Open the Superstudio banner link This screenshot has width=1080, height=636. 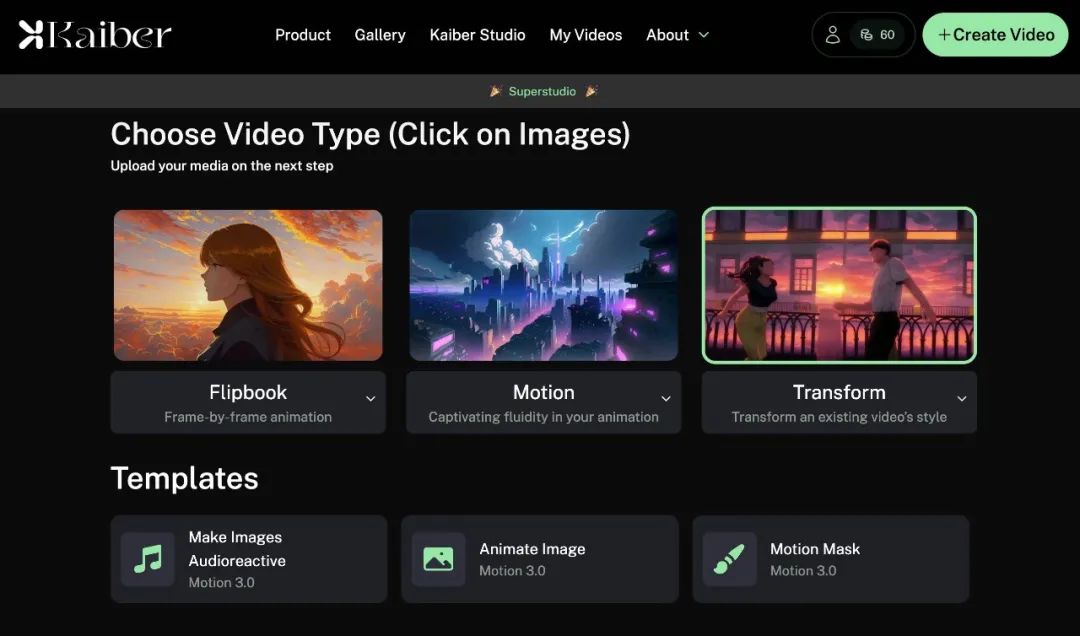[542, 91]
